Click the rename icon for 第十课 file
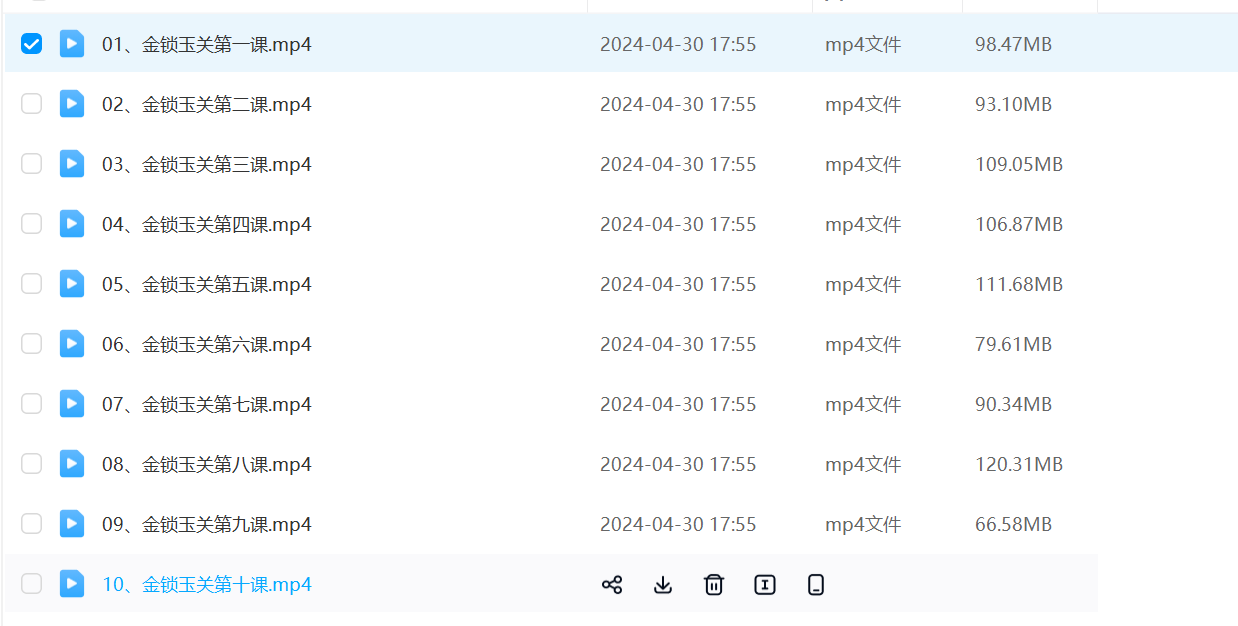The image size is (1238, 626). tap(765, 585)
